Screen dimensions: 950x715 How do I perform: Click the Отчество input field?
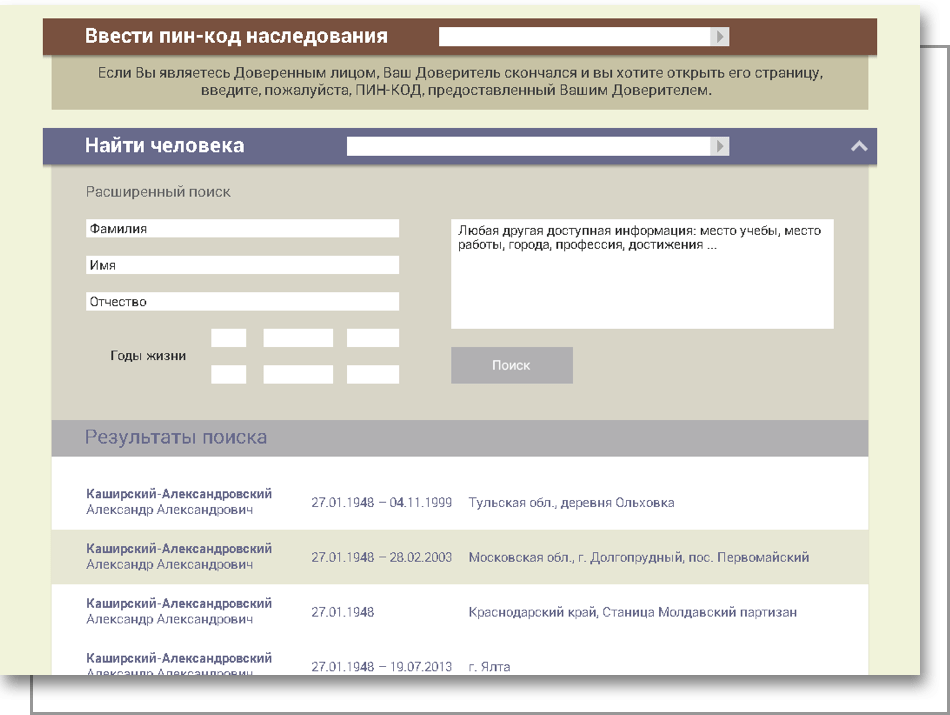242,301
